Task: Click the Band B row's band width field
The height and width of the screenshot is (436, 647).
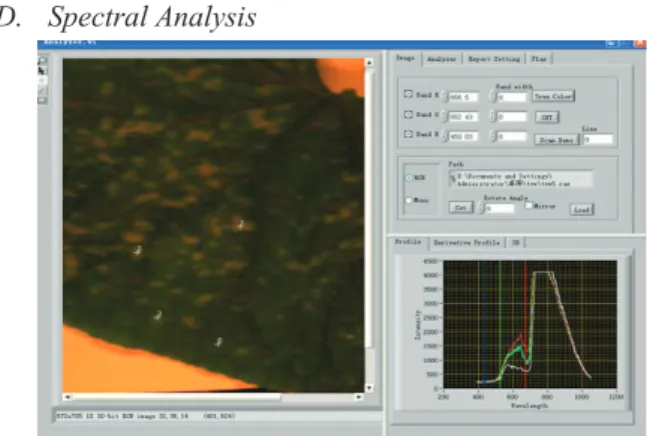Action: click(512, 137)
